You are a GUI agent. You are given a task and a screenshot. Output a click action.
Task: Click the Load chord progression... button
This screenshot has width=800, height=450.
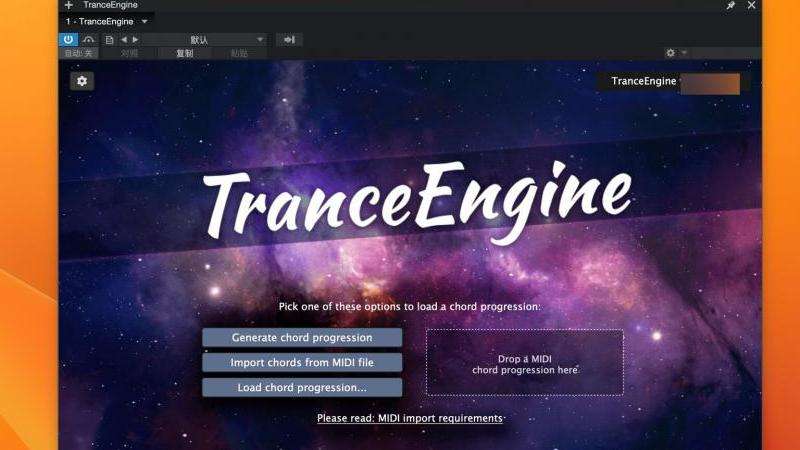(x=302, y=388)
